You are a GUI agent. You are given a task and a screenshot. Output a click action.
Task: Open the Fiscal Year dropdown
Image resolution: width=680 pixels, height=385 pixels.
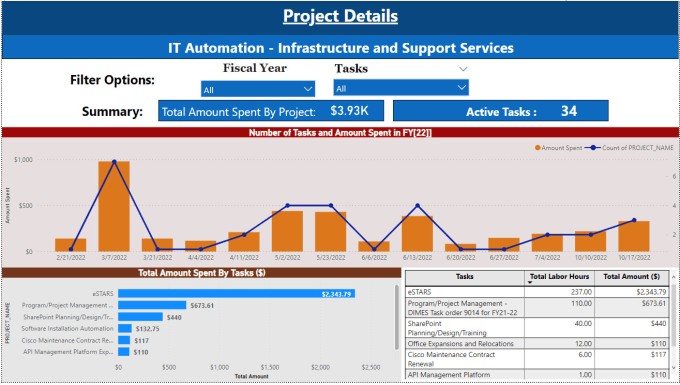coord(258,89)
